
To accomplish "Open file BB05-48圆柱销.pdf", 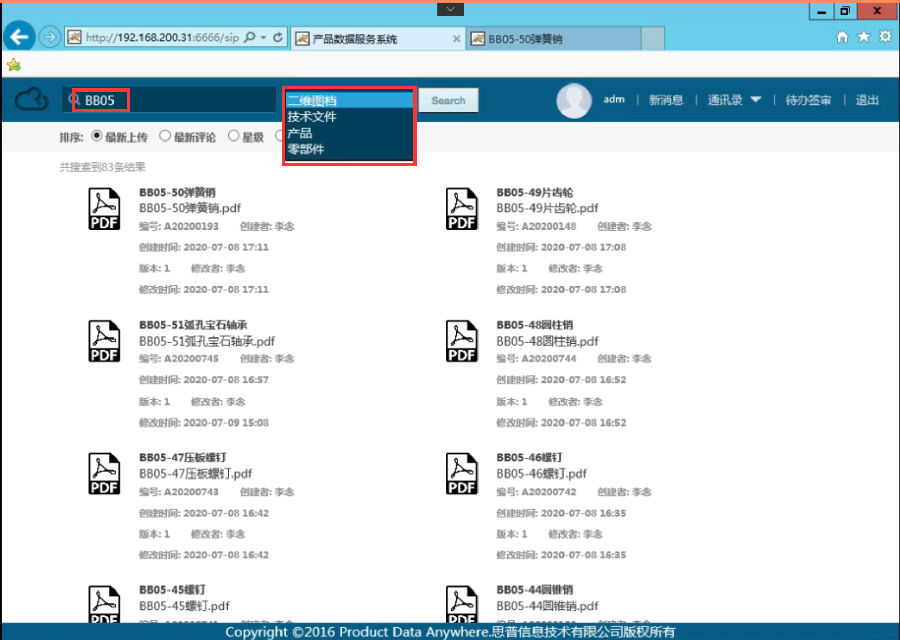I will (547, 341).
